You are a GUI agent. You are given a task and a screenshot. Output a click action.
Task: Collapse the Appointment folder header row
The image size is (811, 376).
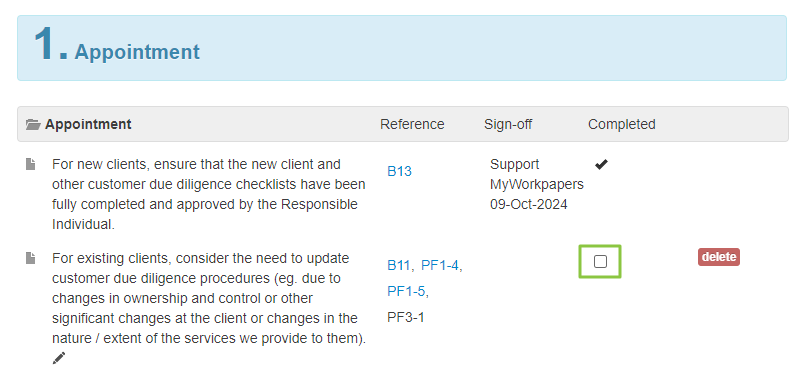pyautogui.click(x=402, y=124)
